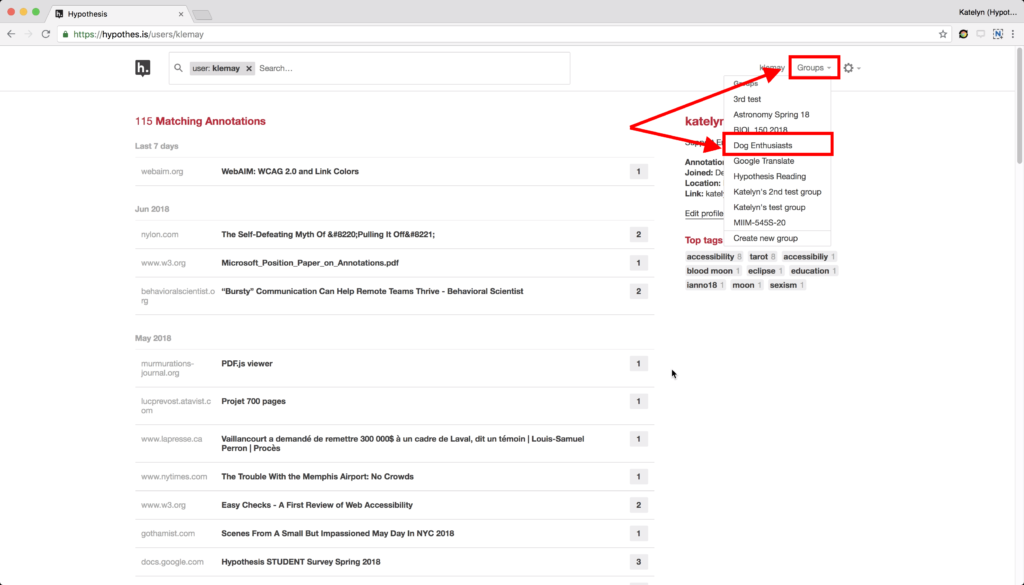Viewport: 1024px width, 585px height.
Task: Click the docs.google.com domain label
Action: click(x=172, y=561)
